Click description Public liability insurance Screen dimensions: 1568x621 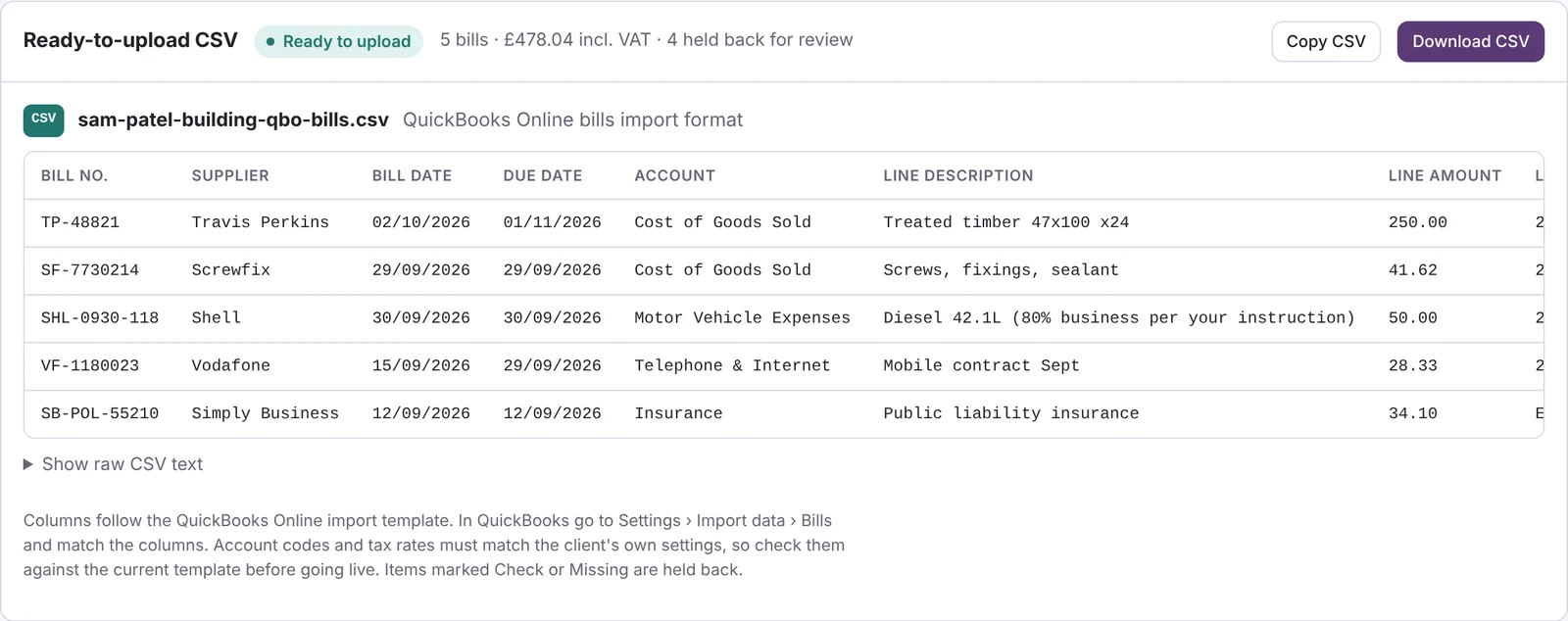pyautogui.click(x=1011, y=413)
